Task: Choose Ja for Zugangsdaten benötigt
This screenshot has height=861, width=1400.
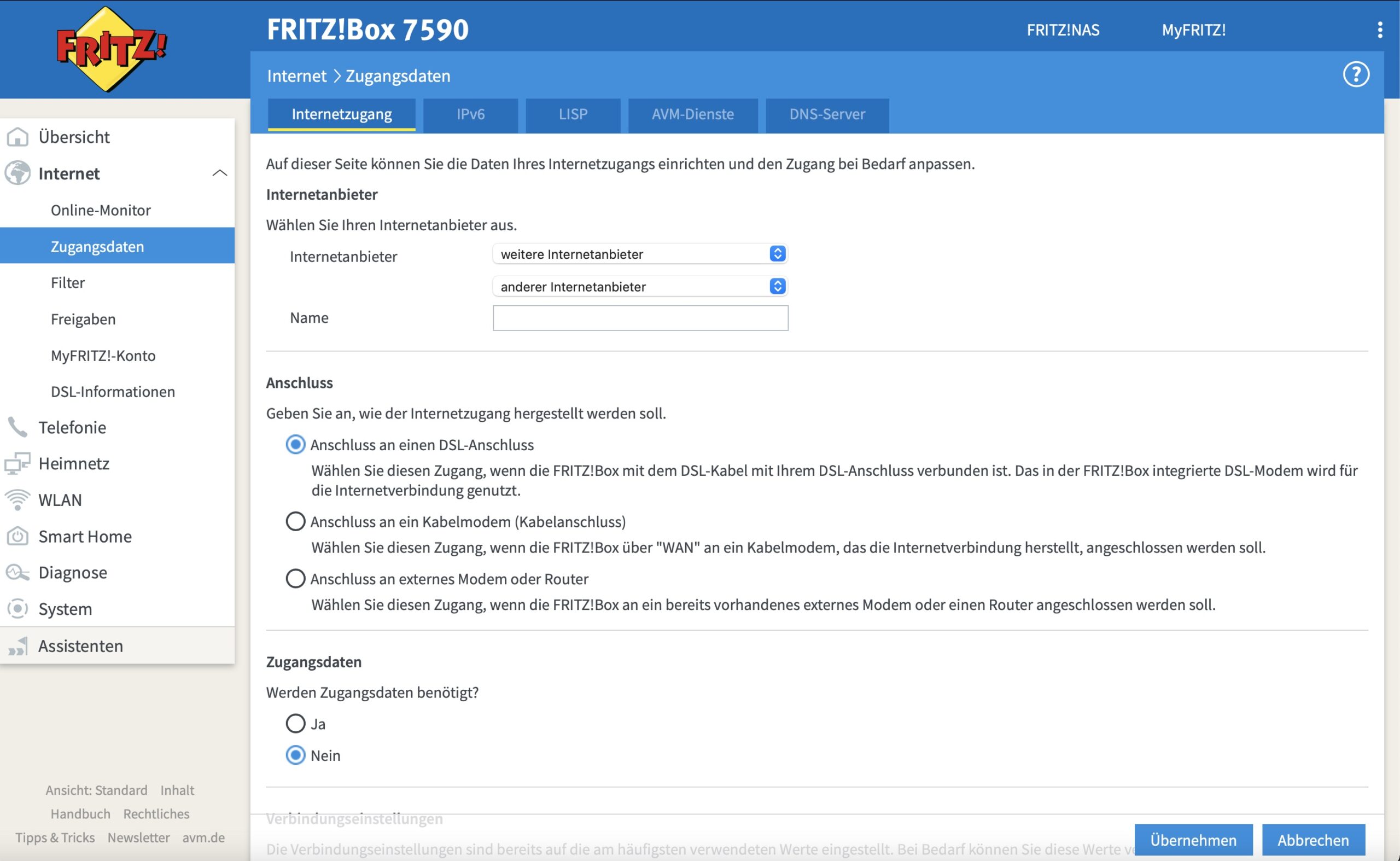Action: point(295,723)
